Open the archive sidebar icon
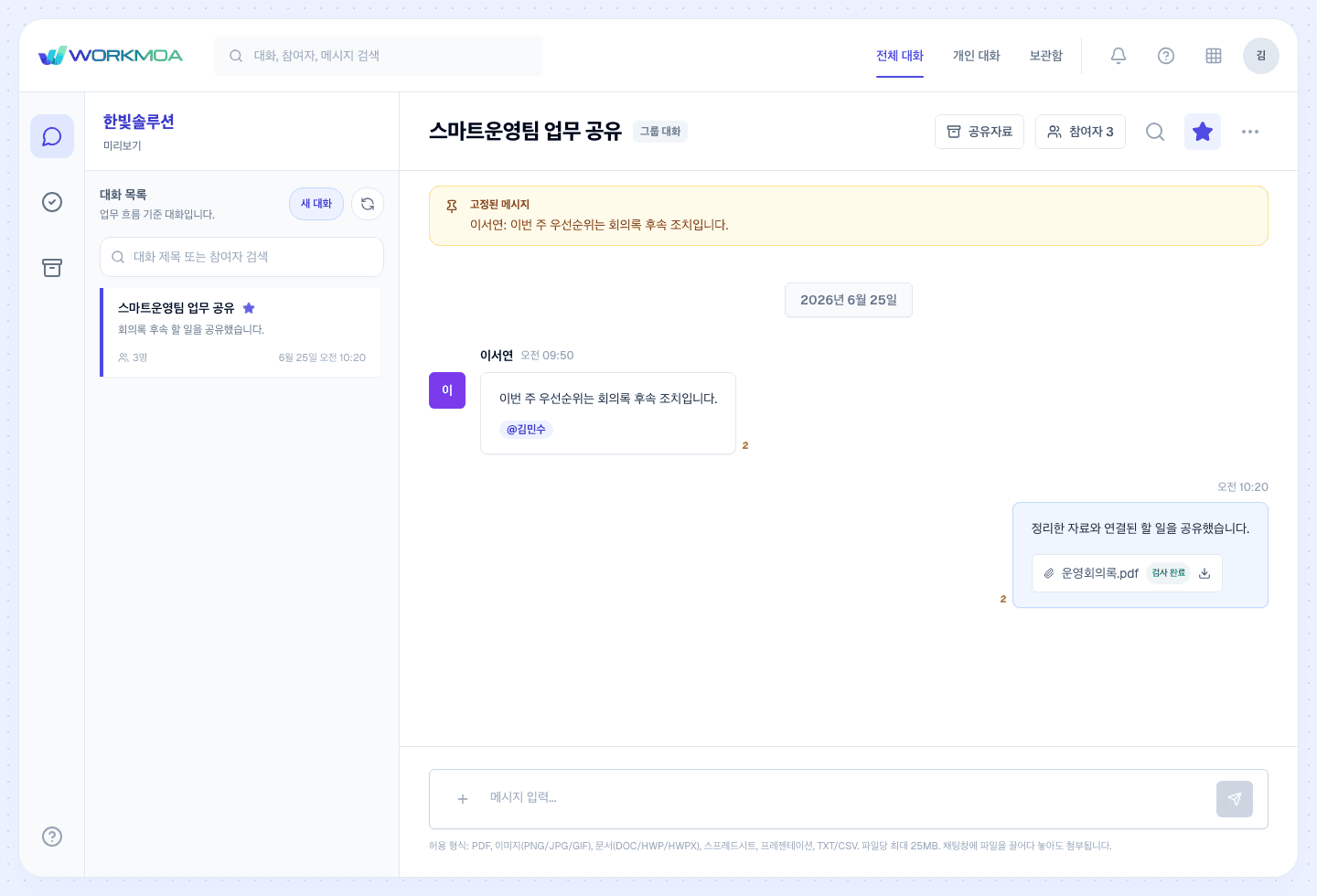Viewport: 1317px width, 896px height. (52, 268)
